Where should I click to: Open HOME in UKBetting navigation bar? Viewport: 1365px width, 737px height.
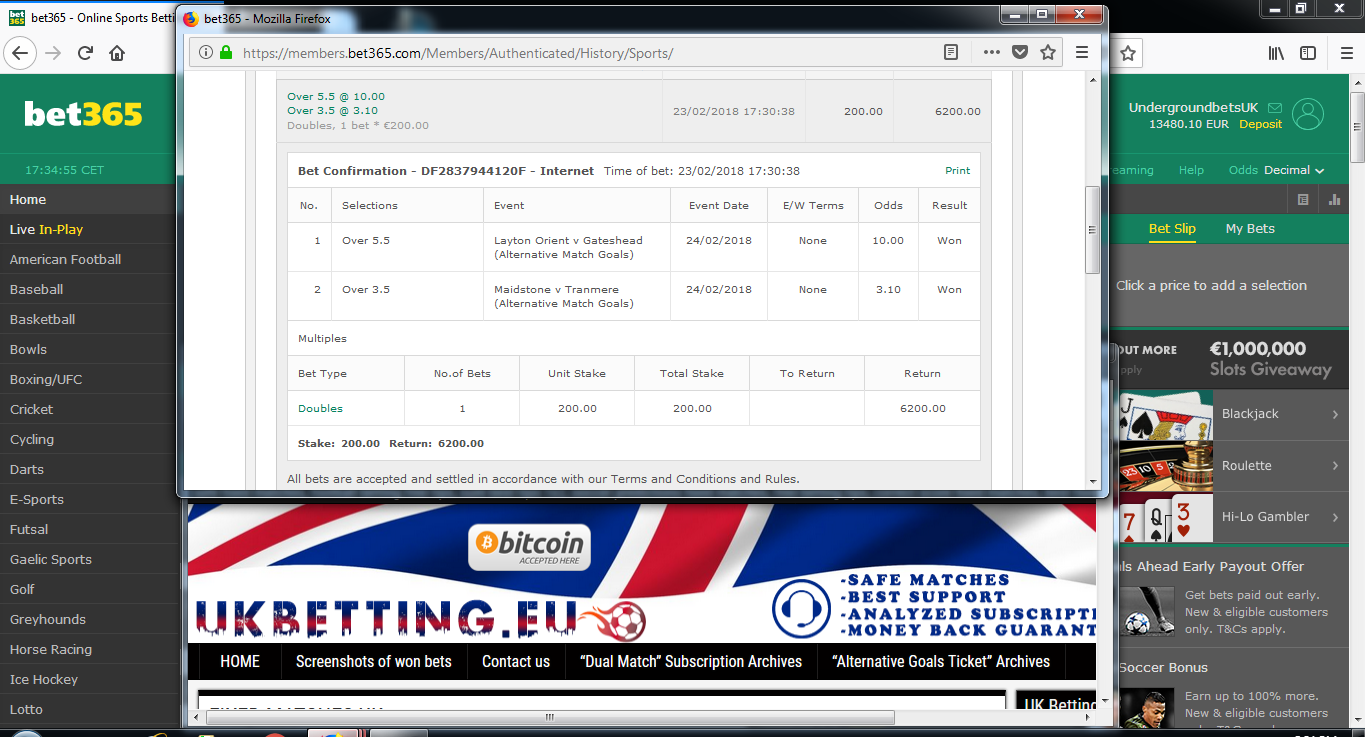tap(240, 661)
